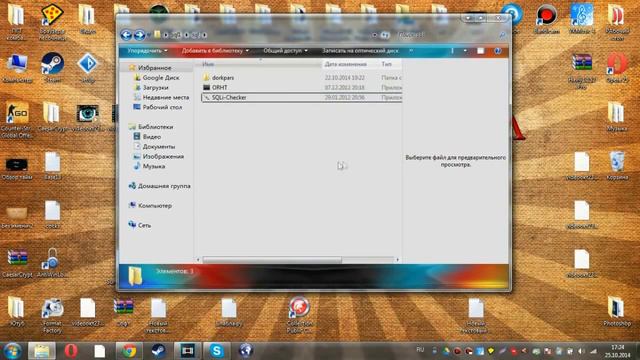The image size is (640, 360).
Task: Select Избранное in navigation pane
Action: [x=154, y=68]
